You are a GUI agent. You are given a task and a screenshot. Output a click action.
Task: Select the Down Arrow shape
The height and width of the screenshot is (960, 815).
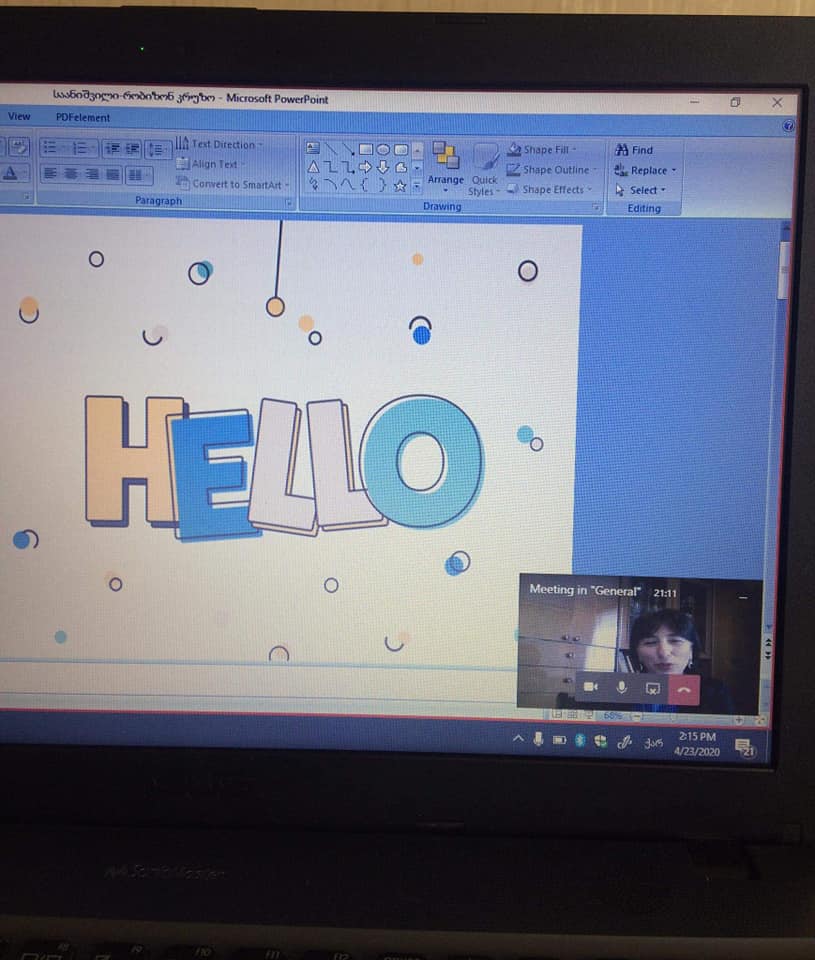[x=383, y=167]
